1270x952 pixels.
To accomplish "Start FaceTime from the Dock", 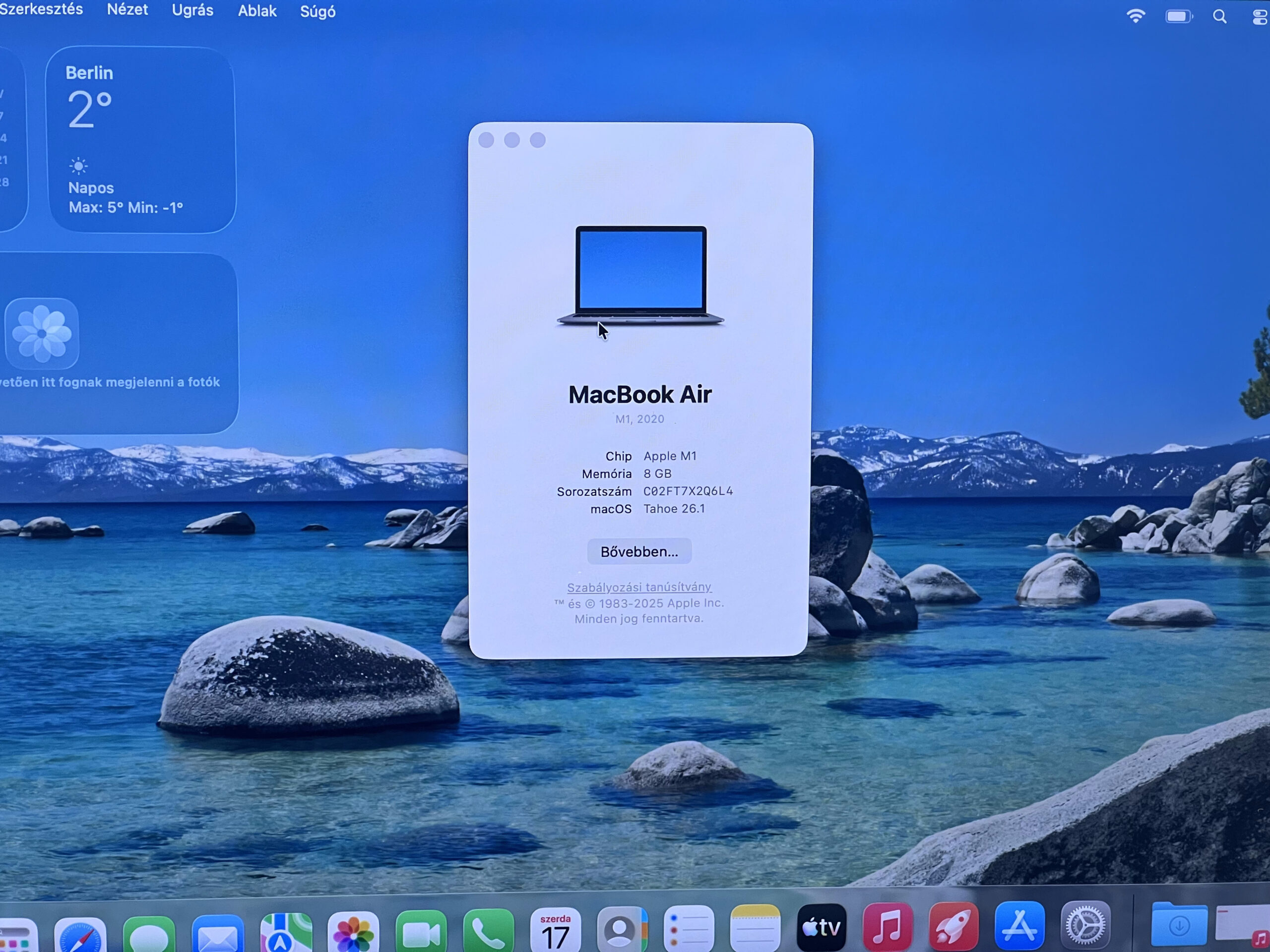I will coord(422,927).
